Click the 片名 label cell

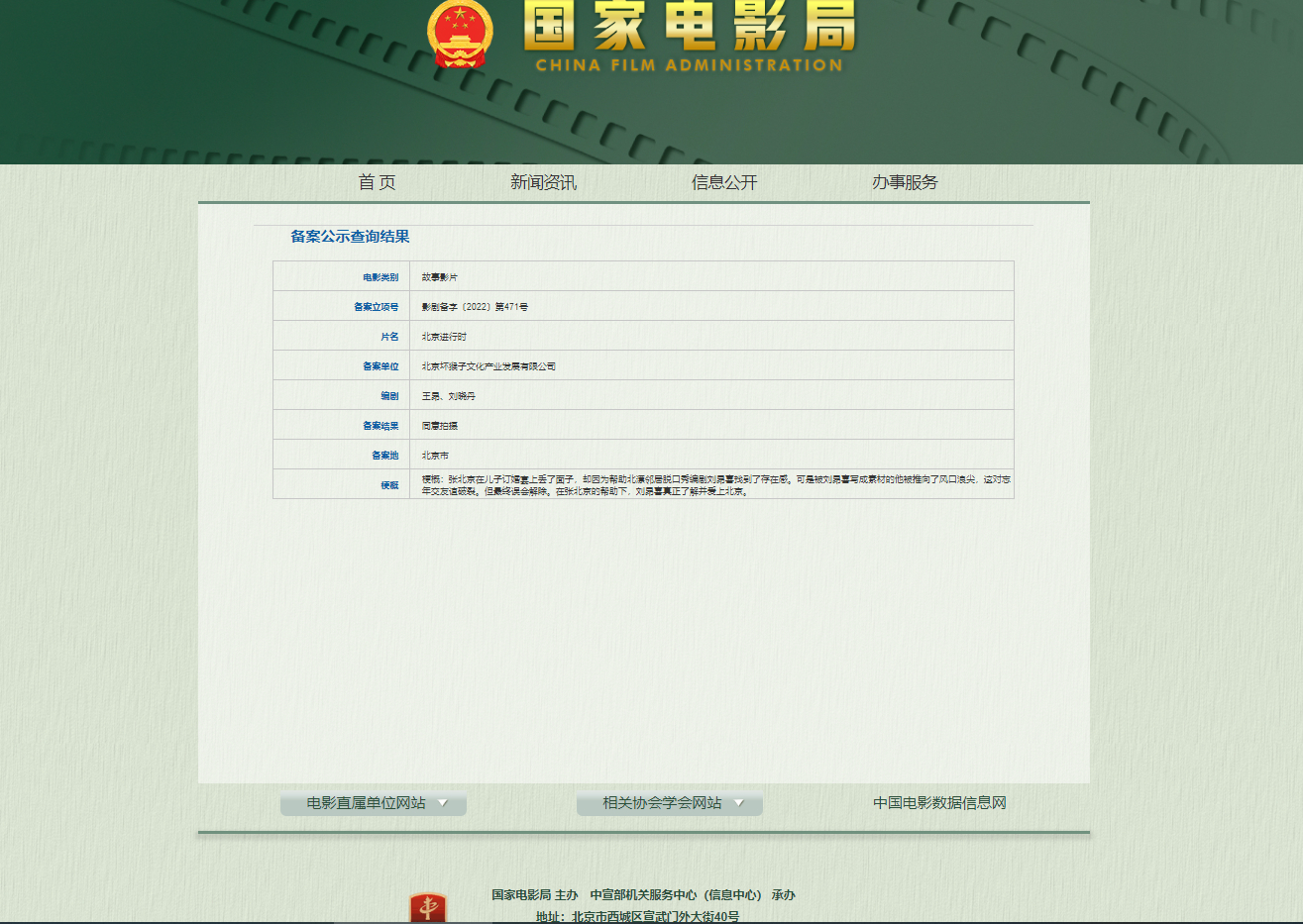coord(341,336)
